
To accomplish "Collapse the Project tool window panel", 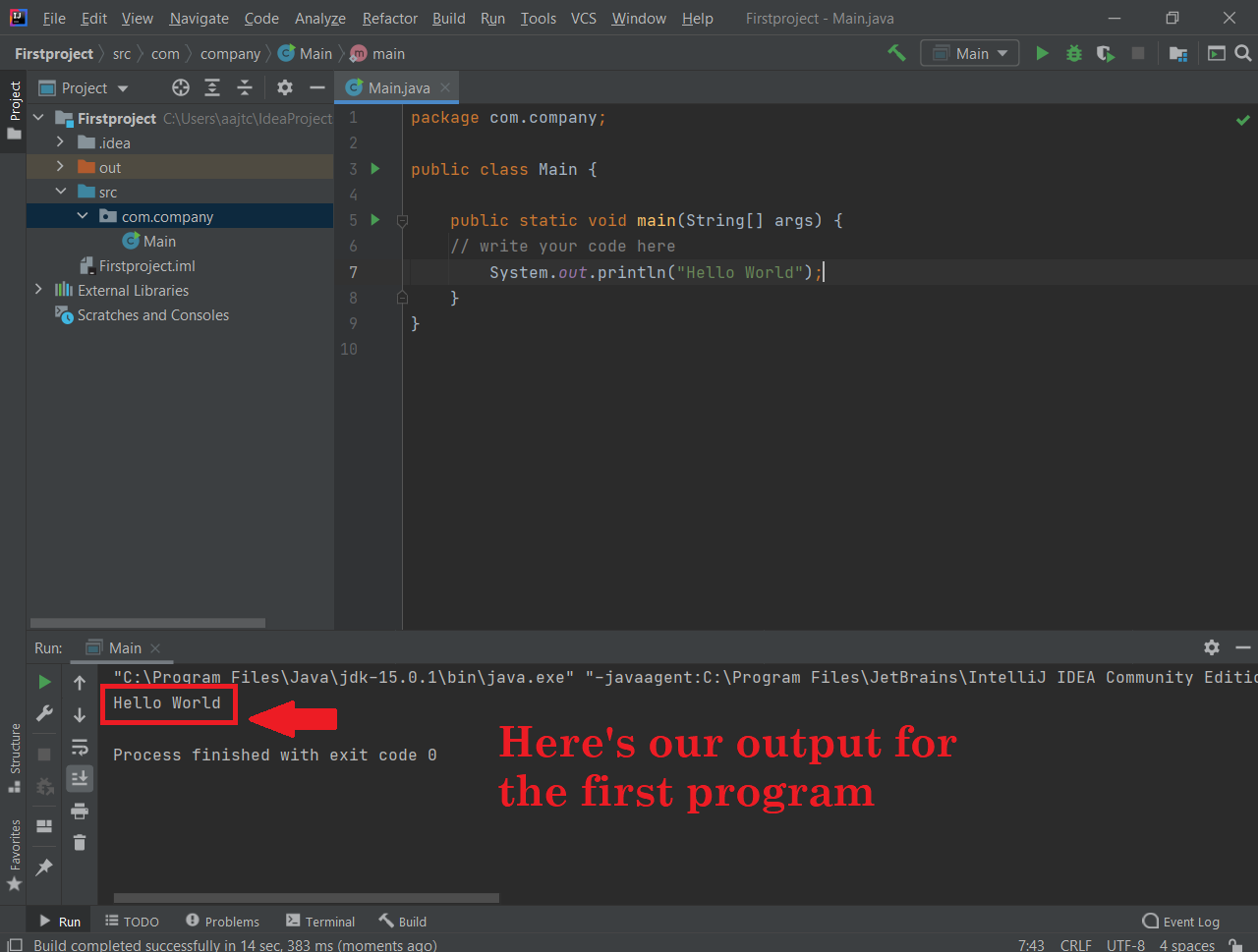I will point(316,87).
